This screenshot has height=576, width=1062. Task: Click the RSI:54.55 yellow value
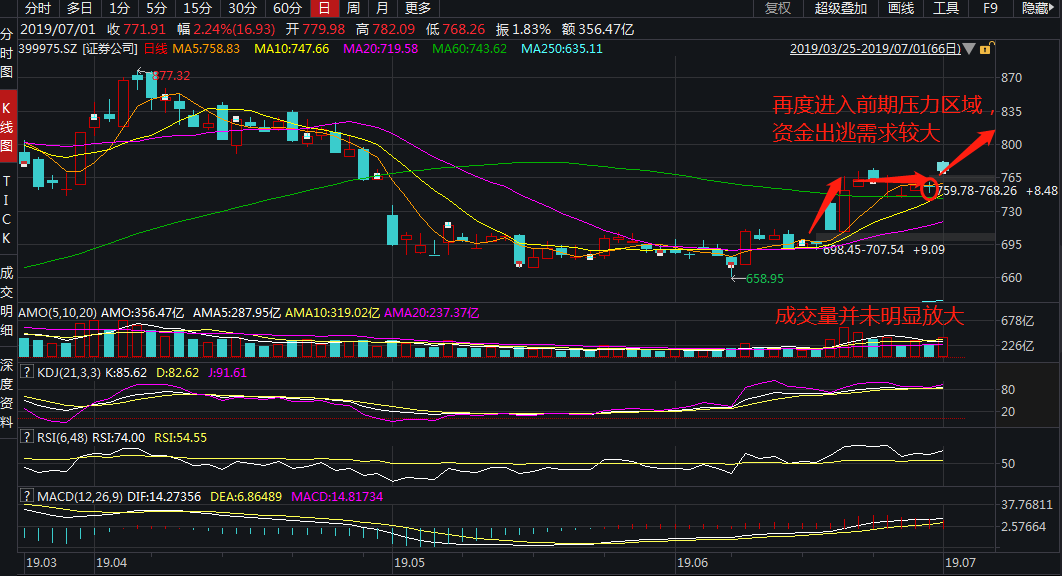click(x=180, y=437)
